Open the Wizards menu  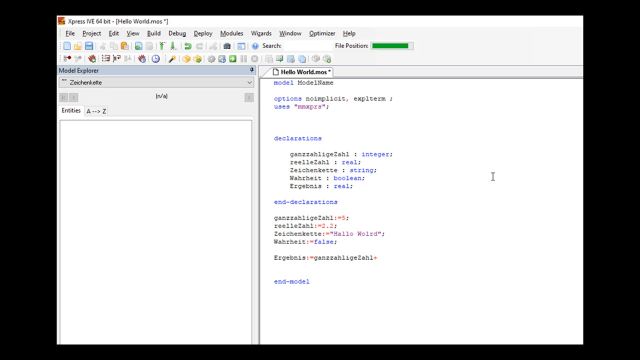pos(261,33)
